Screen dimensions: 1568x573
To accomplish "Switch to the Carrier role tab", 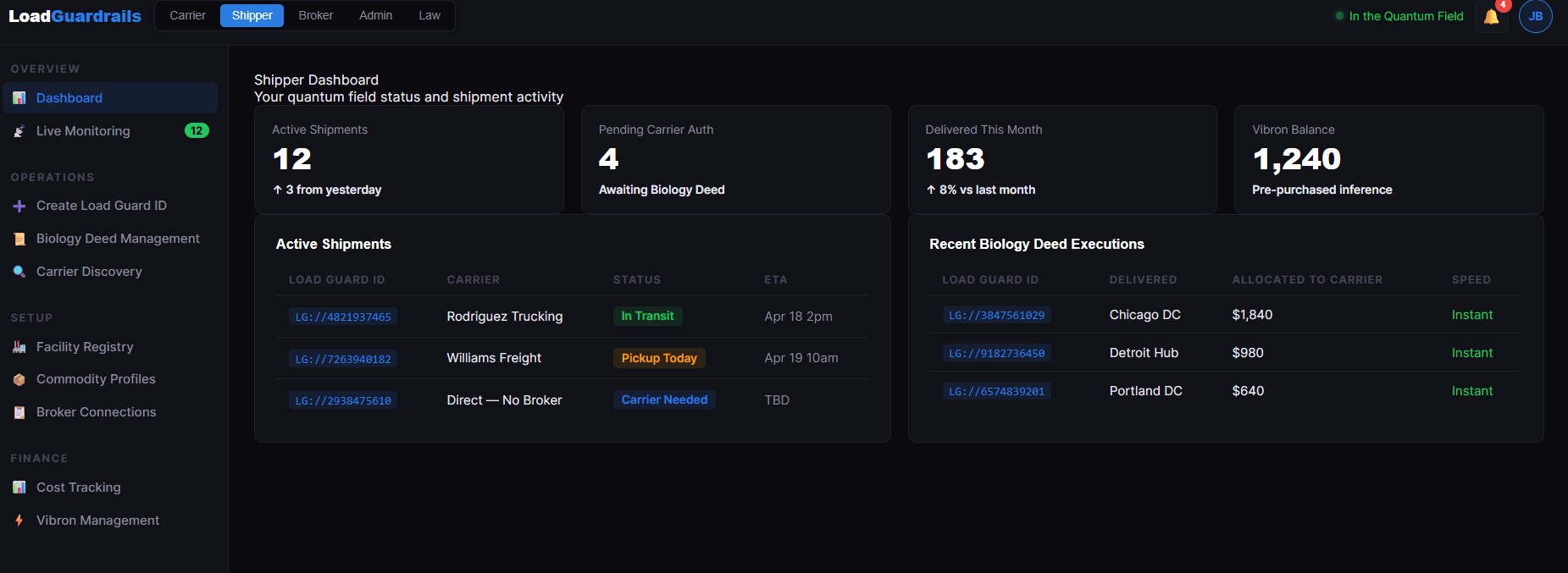I will coord(187,15).
